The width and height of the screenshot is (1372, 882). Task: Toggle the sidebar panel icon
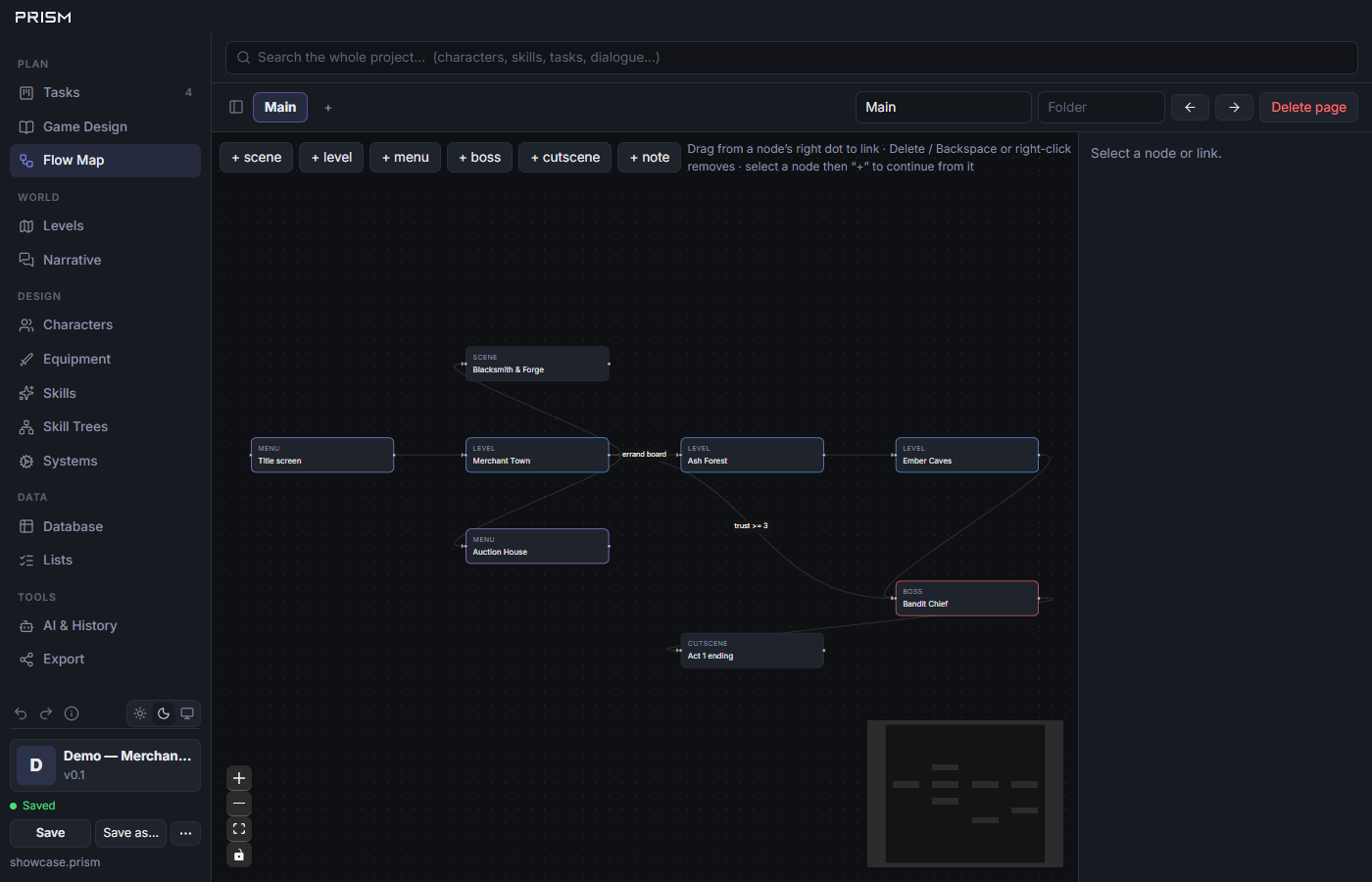(236, 107)
